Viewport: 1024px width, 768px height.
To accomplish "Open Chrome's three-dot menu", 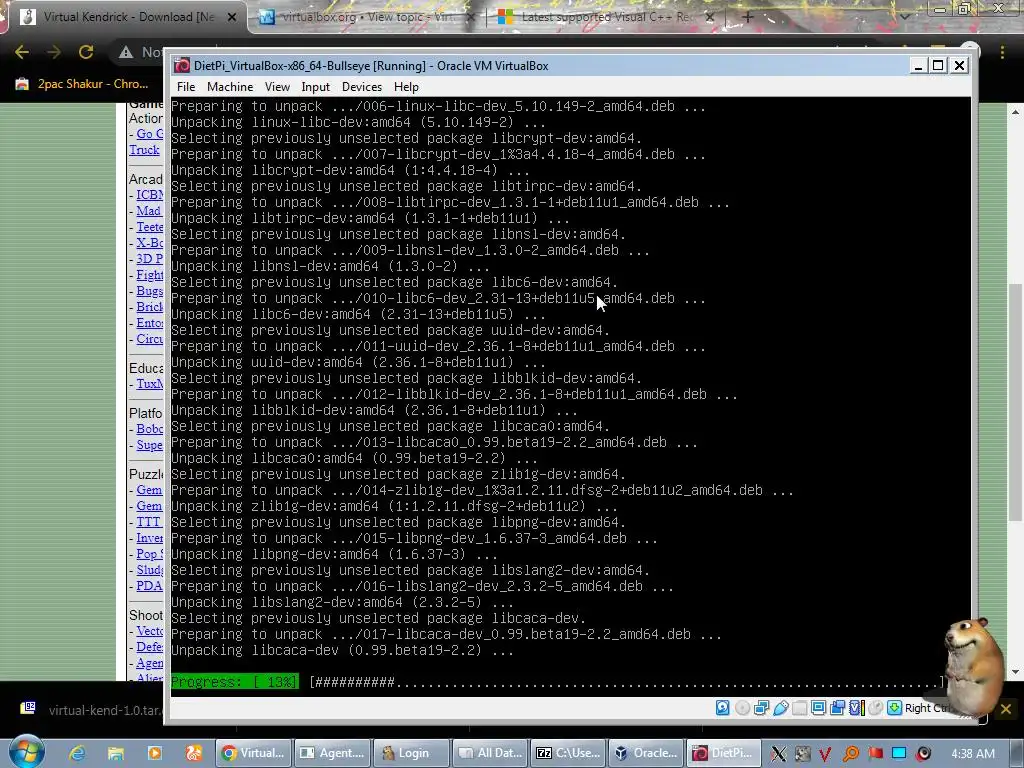I will click(1002, 52).
